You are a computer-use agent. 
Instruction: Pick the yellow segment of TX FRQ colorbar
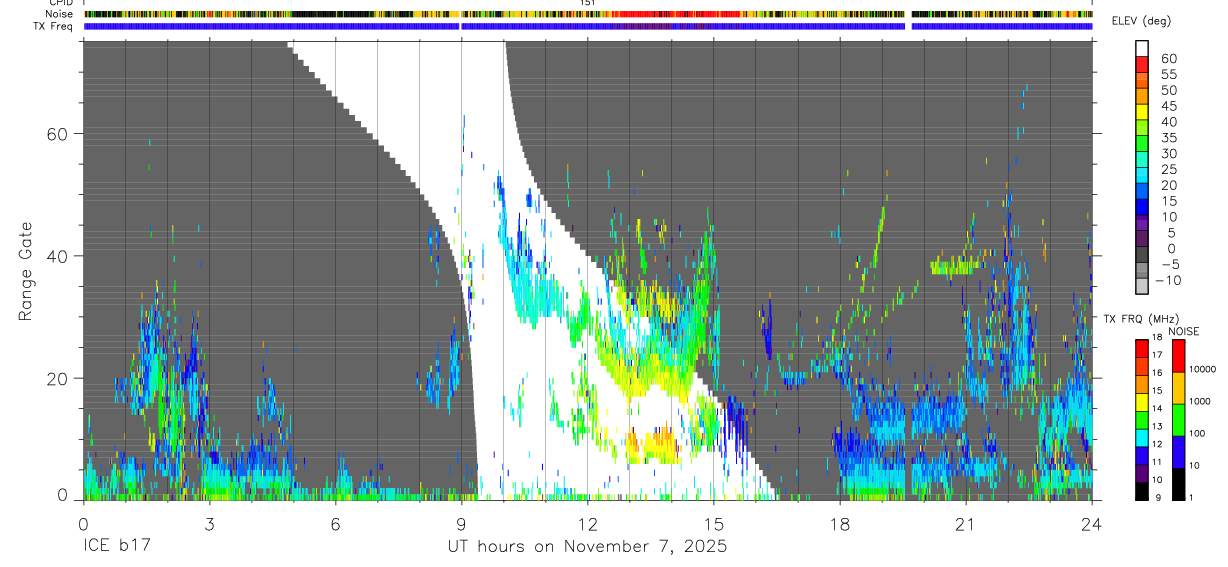(1142, 402)
